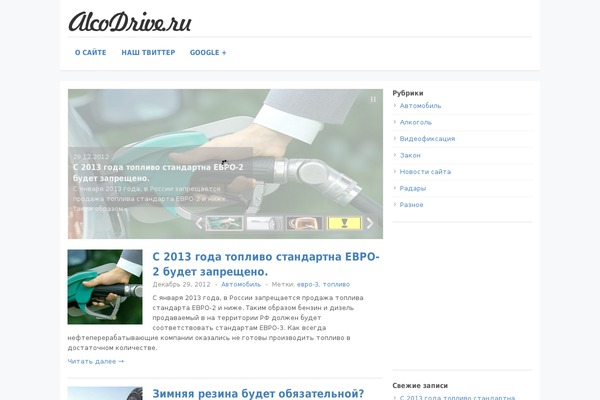
Task: Click the winter tire article thumbnail
Action: click(x=105, y=393)
